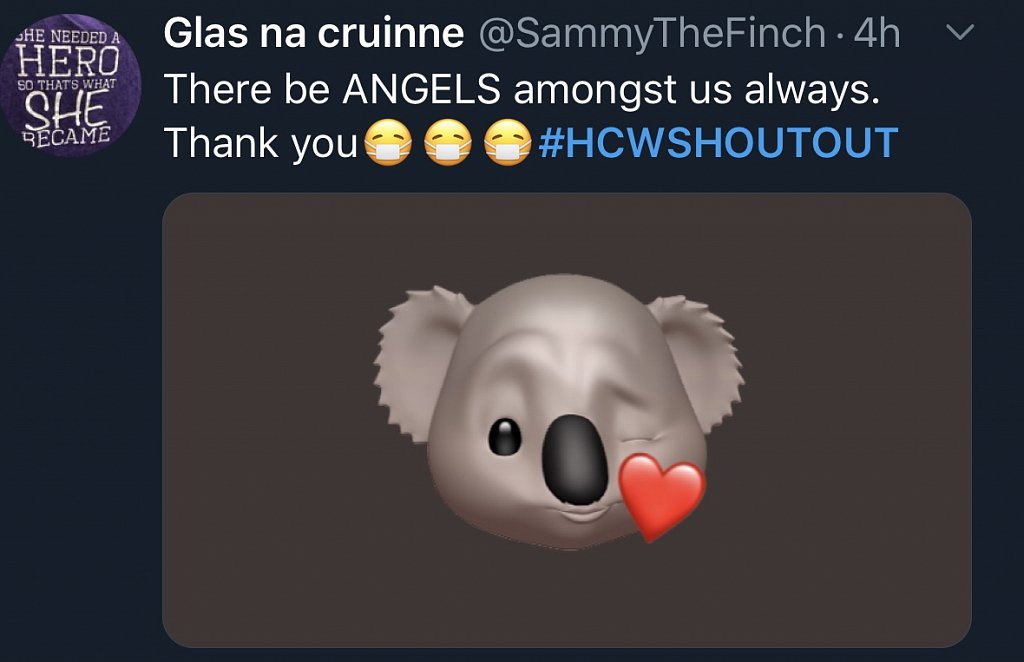Click the first face mask emoji
Image resolution: width=1024 pixels, height=662 pixels.
tap(388, 142)
